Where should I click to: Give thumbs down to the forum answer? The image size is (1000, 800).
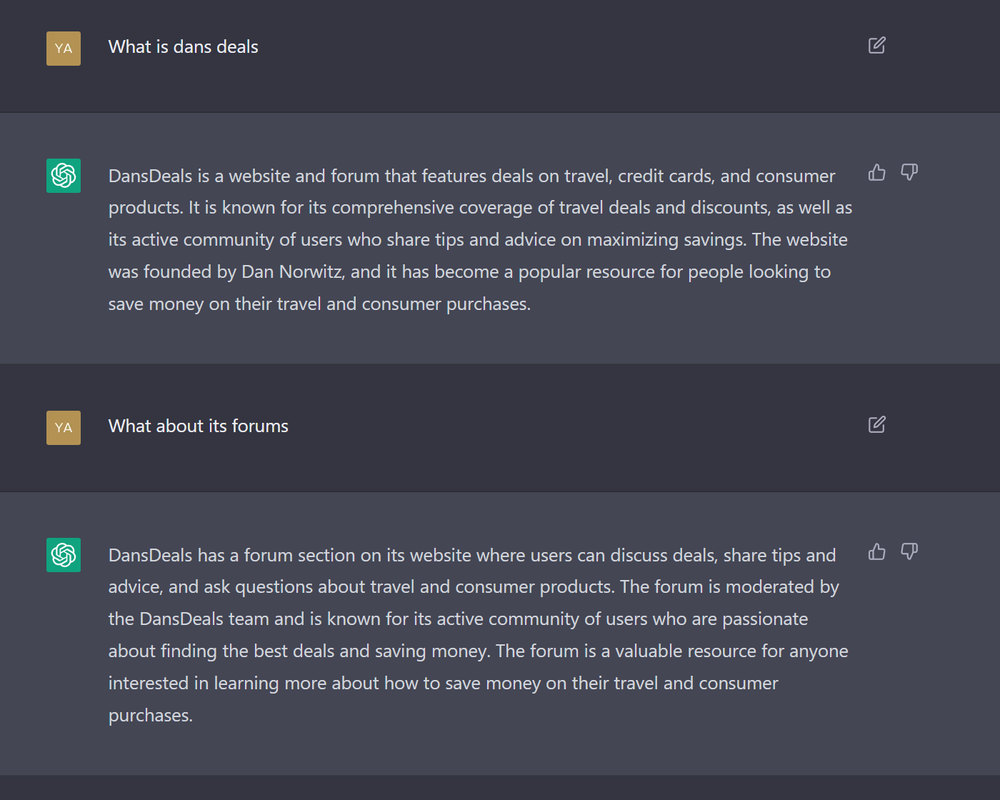pyautogui.click(x=909, y=551)
